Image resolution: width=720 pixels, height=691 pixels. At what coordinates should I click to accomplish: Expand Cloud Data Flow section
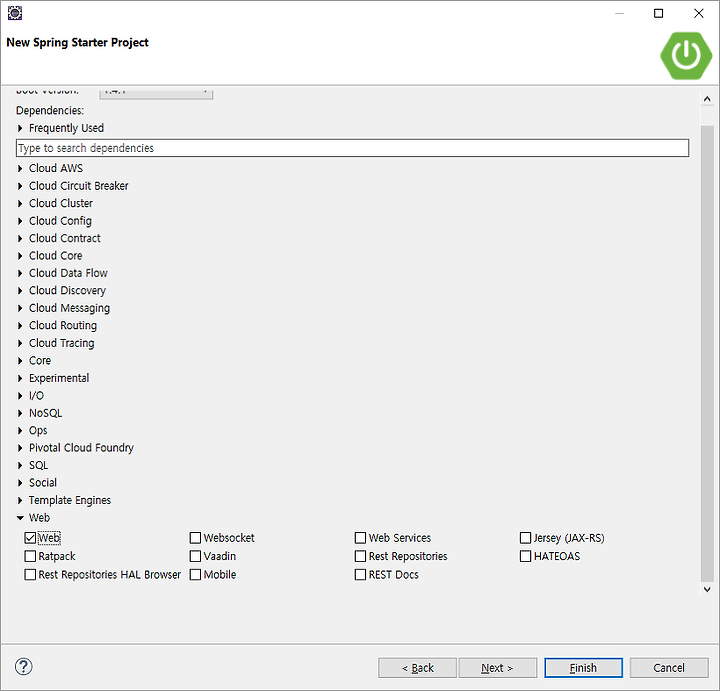(20, 273)
